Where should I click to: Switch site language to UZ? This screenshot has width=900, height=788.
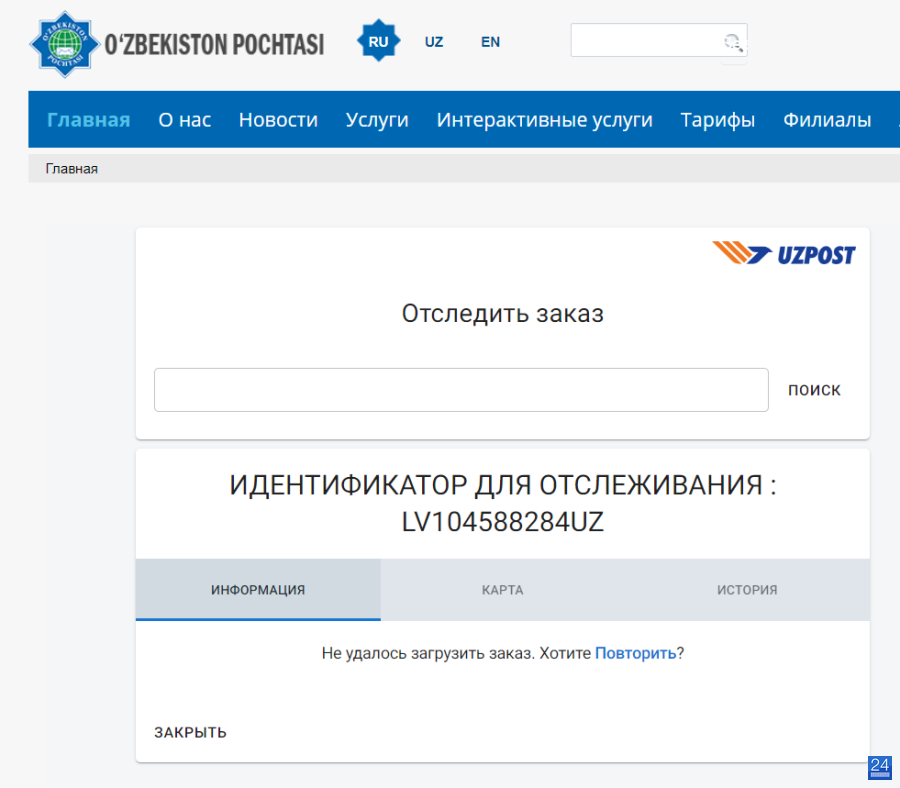[434, 42]
